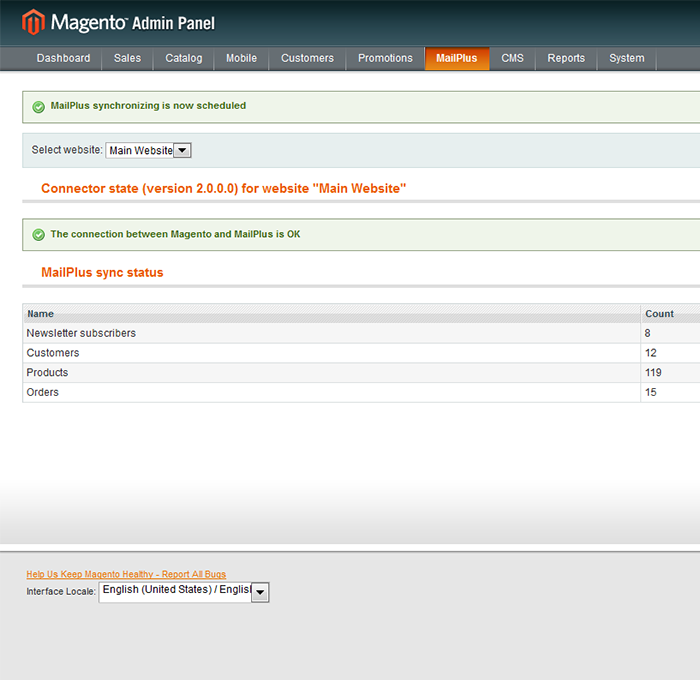Open the Reports menu
This screenshot has width=700, height=680.
pos(566,58)
